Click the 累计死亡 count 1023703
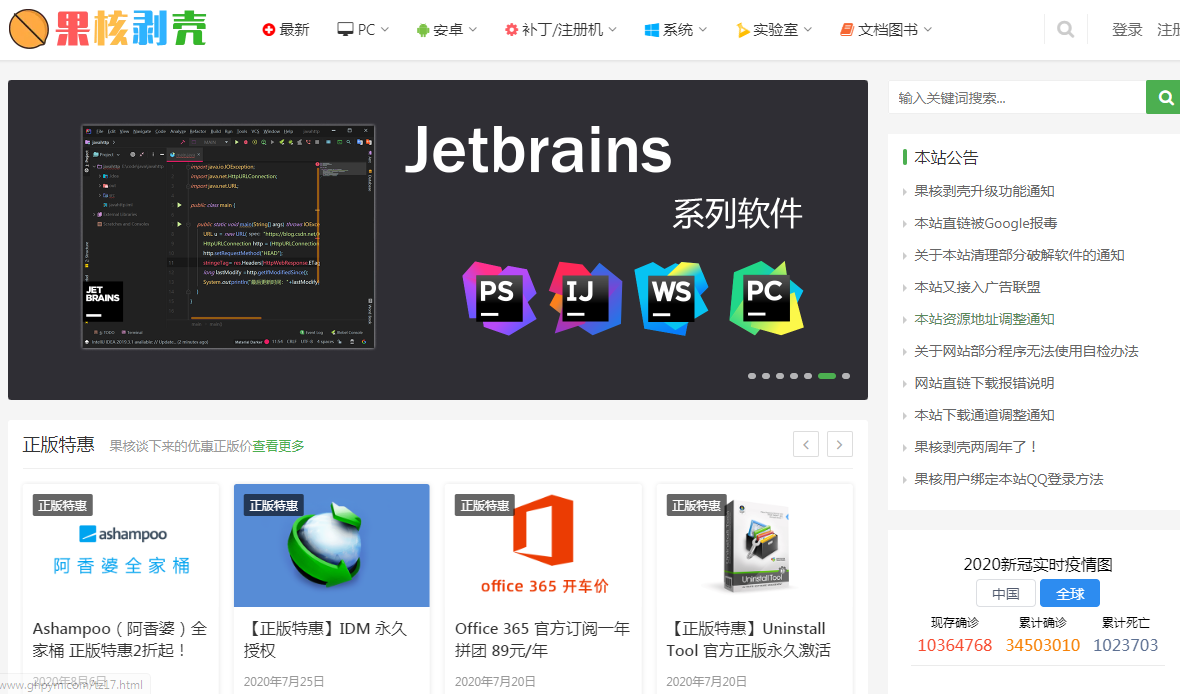 click(x=1125, y=645)
